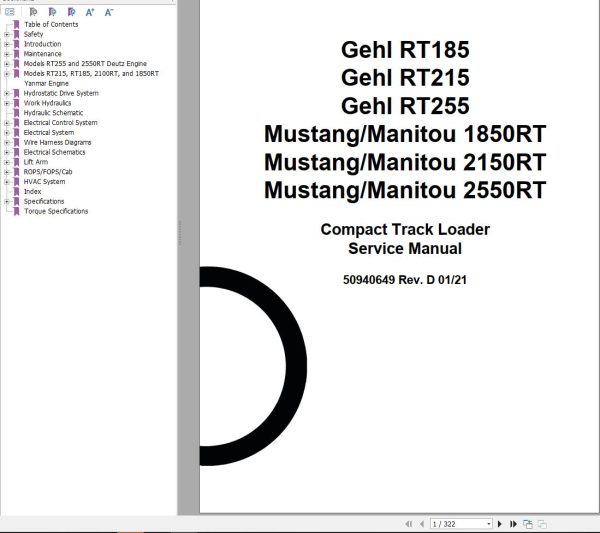Open the bookmarks options menu icon
This screenshot has width=600, height=533.
(x=10, y=12)
